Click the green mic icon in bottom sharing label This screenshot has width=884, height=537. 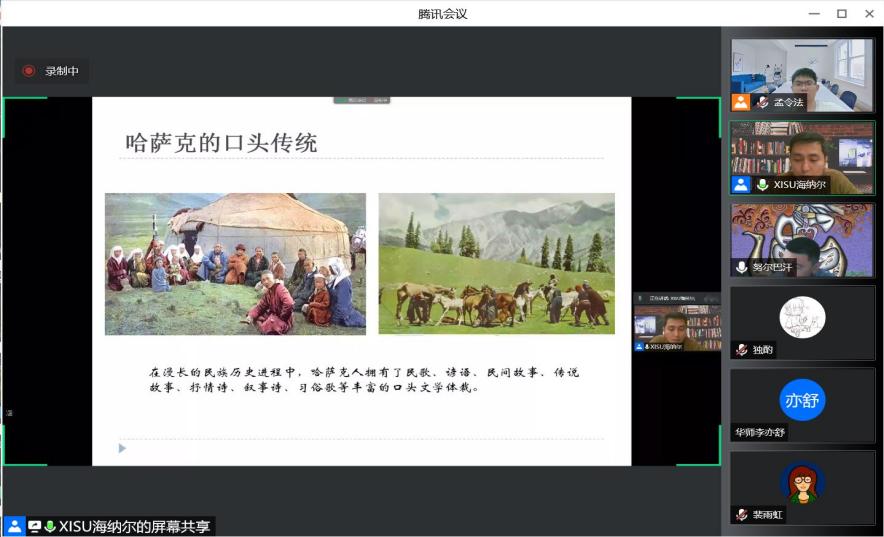(x=50, y=526)
